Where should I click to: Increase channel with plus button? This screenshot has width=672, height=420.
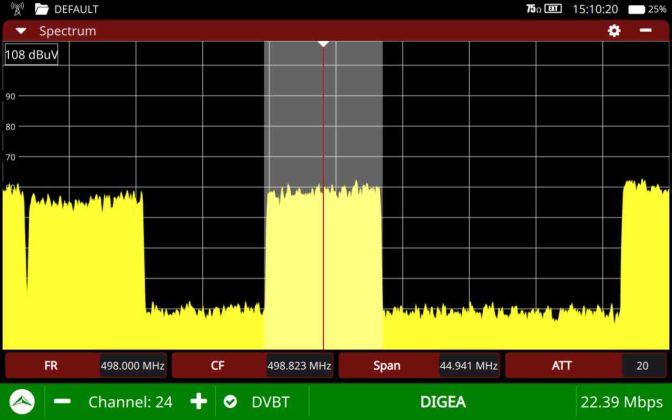199,402
